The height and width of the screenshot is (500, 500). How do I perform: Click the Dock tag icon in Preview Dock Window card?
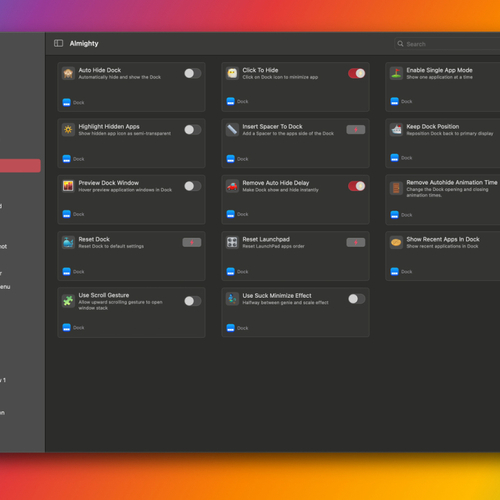[x=67, y=214]
